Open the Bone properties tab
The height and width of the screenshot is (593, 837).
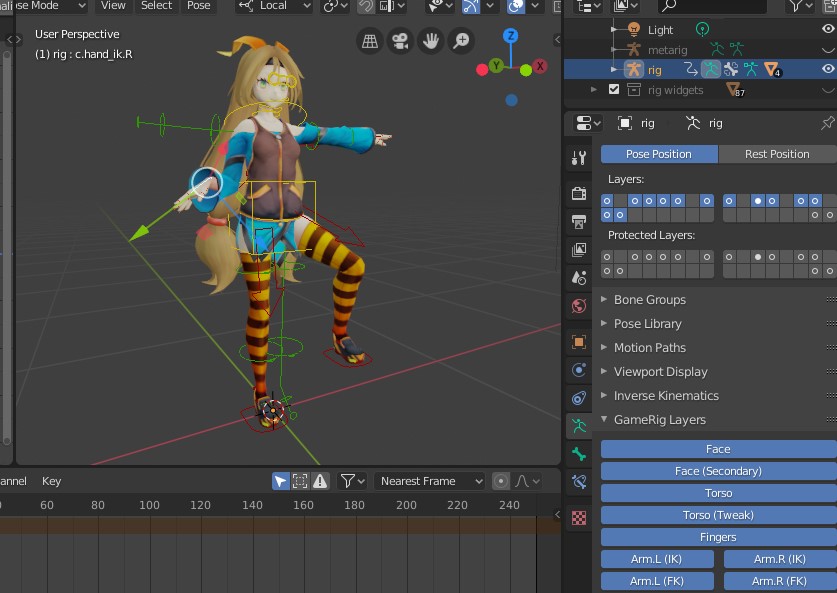579,454
